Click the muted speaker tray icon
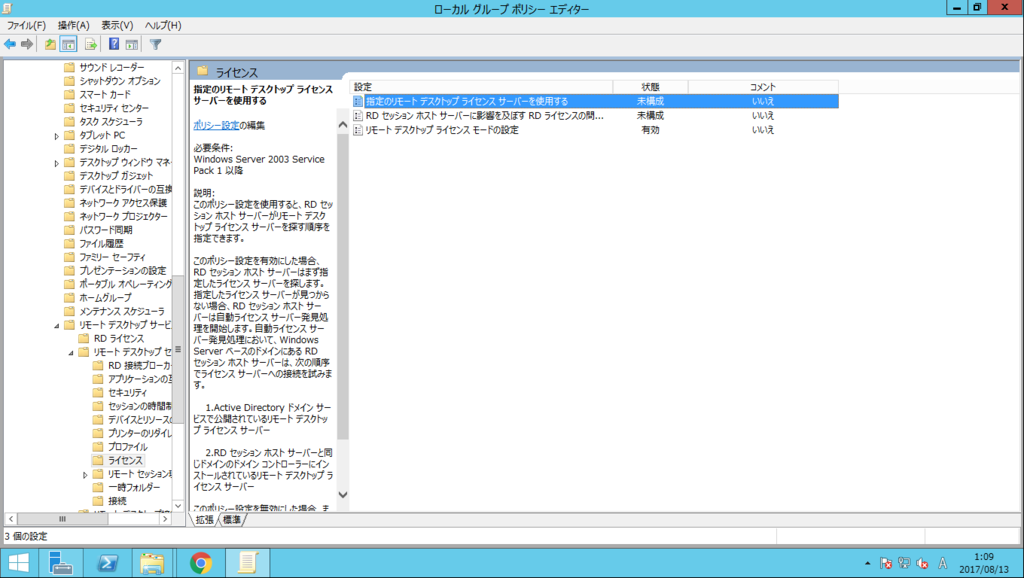The width and height of the screenshot is (1024, 578). (x=923, y=563)
